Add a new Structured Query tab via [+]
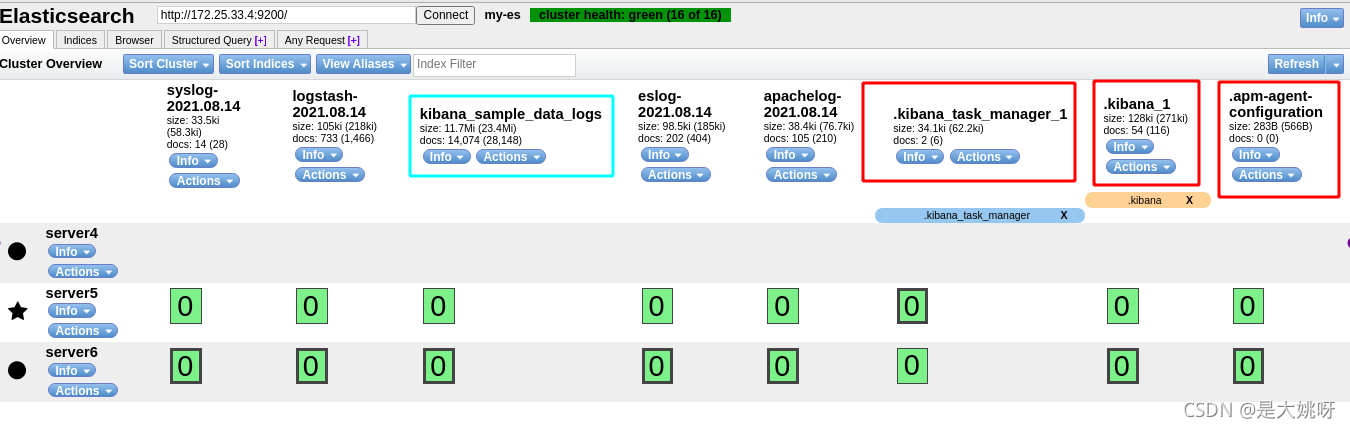 coord(261,40)
